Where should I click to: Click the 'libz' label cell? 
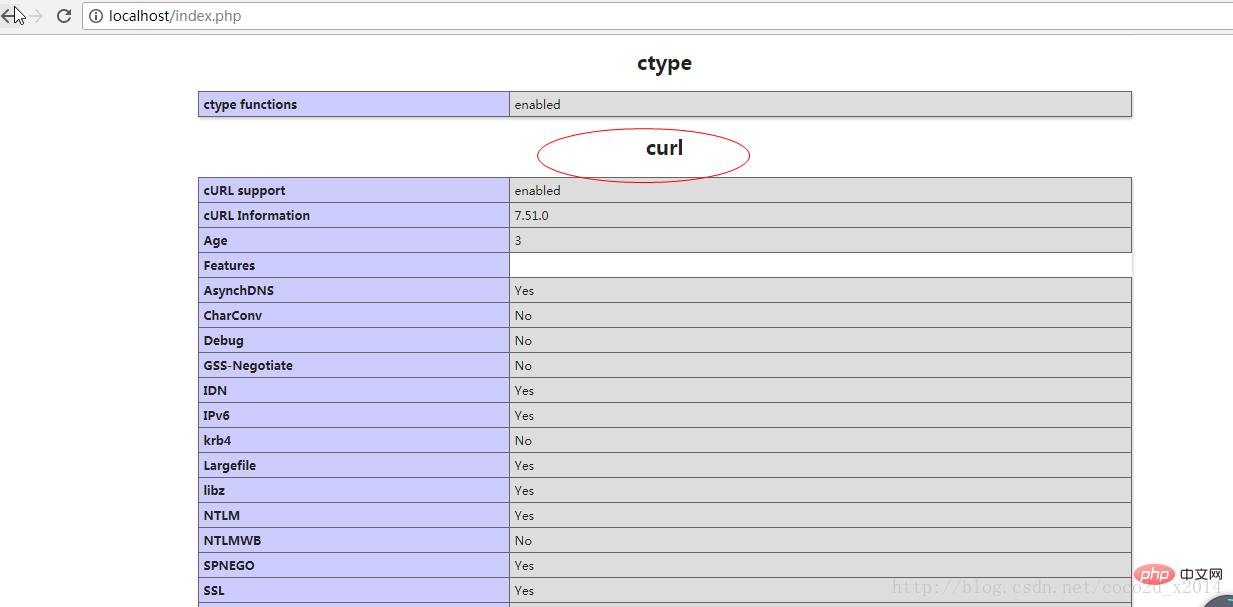pyautogui.click(x=354, y=490)
